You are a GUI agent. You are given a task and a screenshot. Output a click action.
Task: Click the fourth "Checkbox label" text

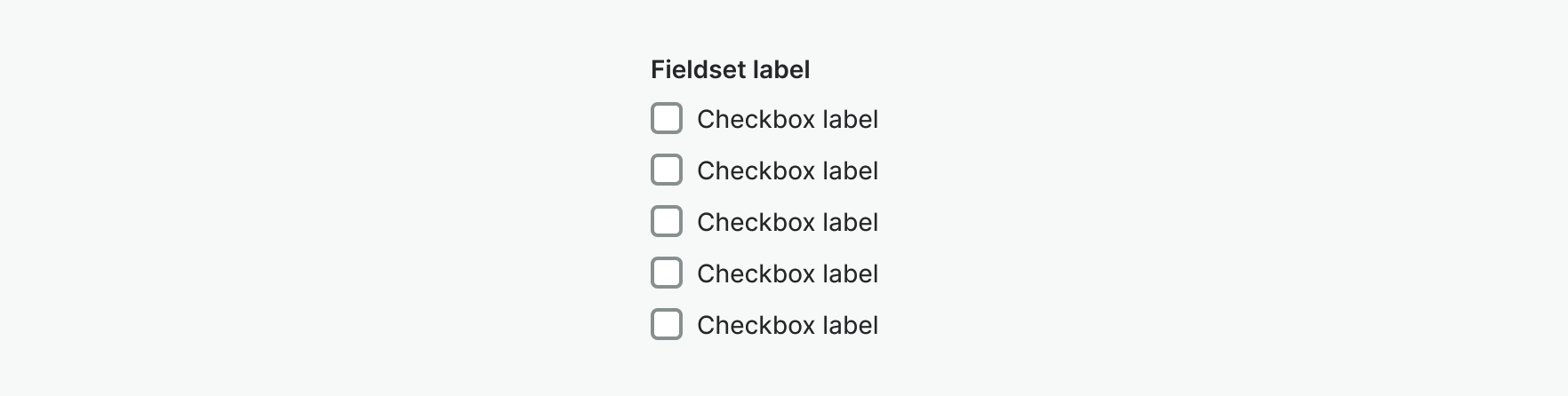pyautogui.click(x=787, y=273)
